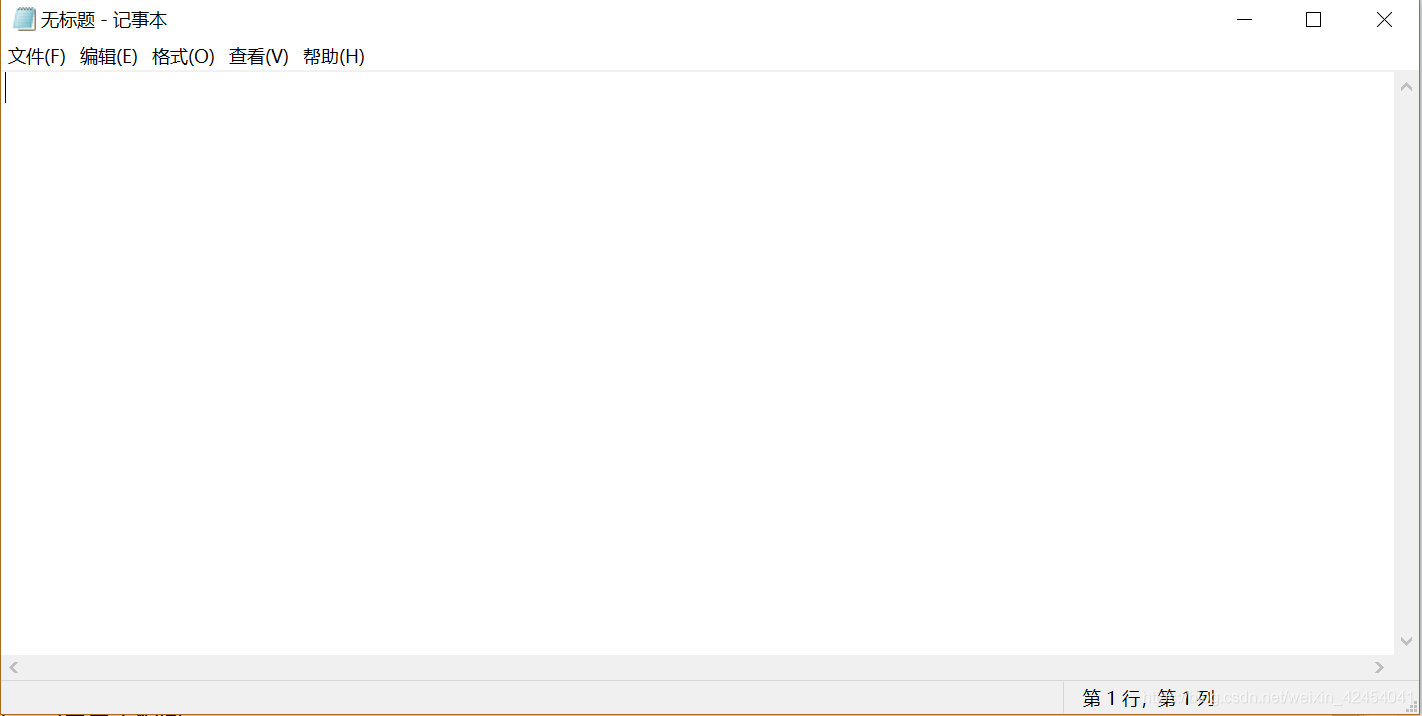This screenshot has height=716, width=1422.
Task: Click the vertical scrollbar track
Action: (1407, 364)
